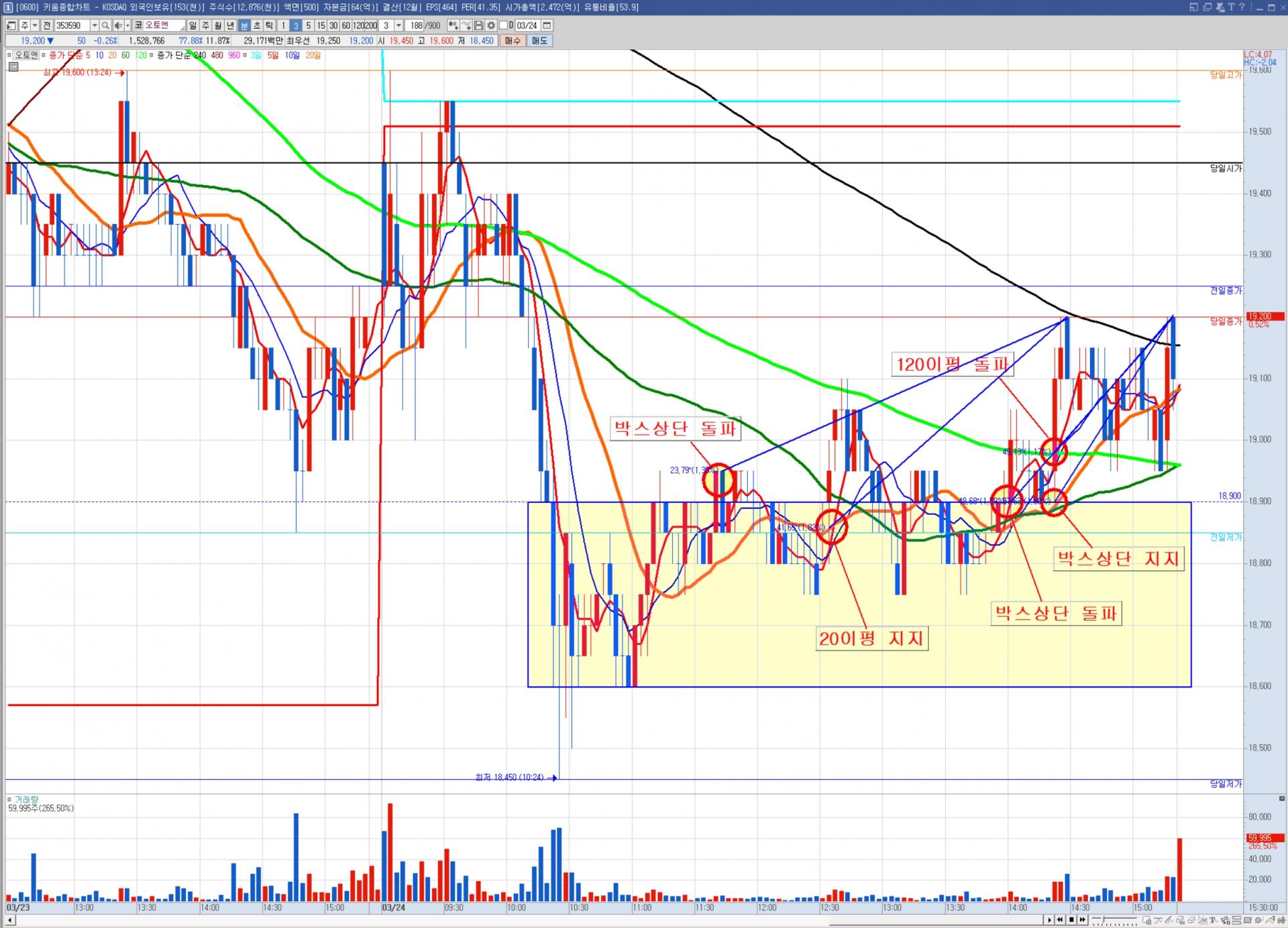Open the 주 type dropdown arrow
Viewport: 1288px width, 928px height.
(35, 25)
